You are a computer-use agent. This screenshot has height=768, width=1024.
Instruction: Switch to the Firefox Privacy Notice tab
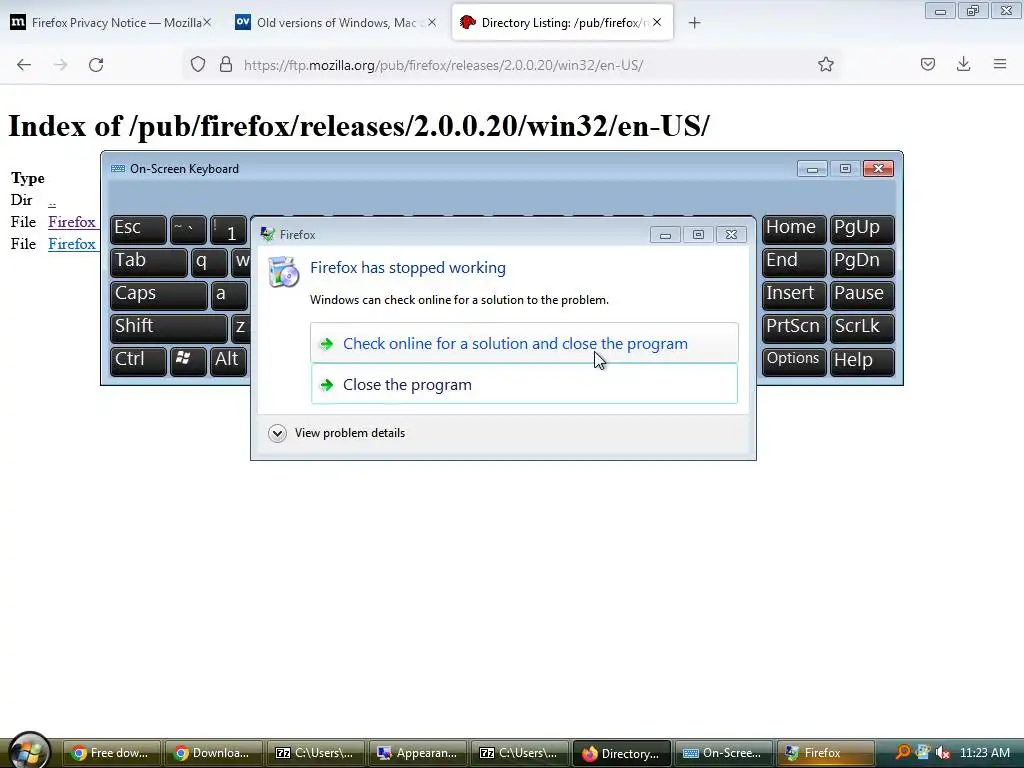[111, 23]
